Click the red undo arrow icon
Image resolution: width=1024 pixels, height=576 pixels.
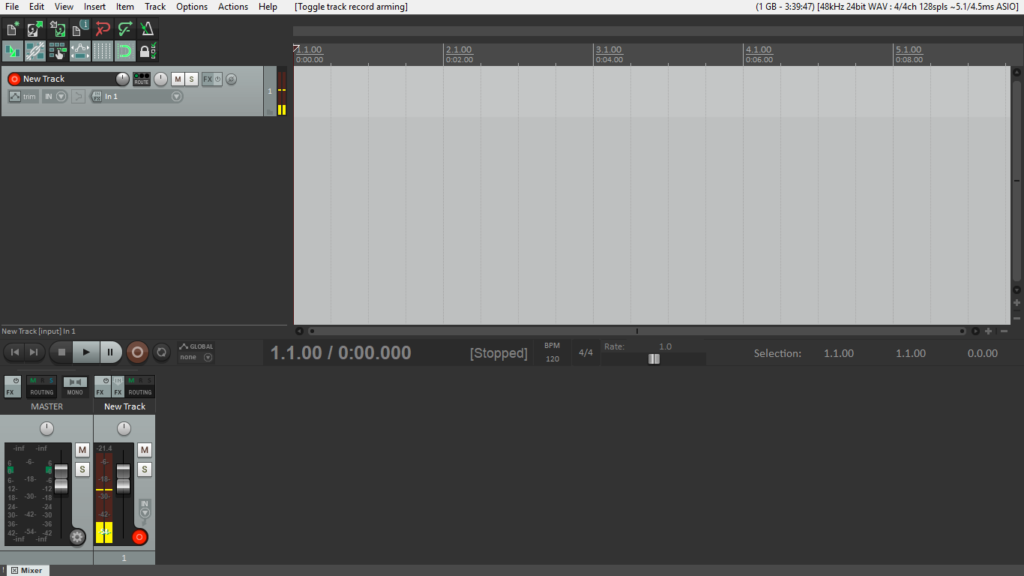[103, 29]
